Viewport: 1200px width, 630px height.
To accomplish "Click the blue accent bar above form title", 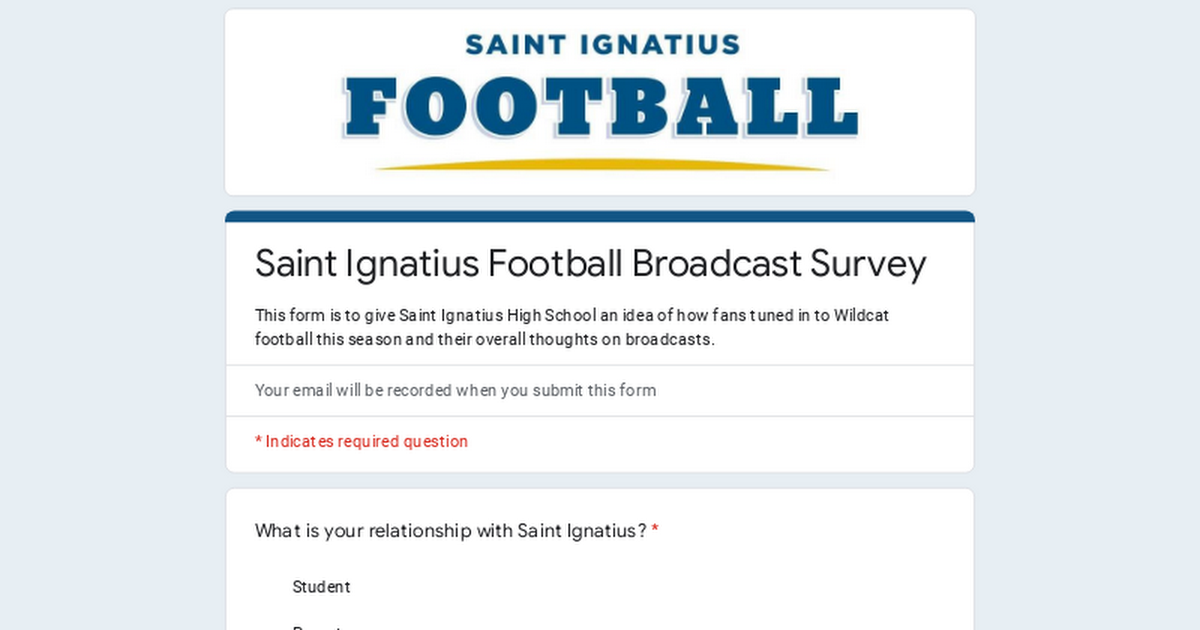I will coord(600,216).
